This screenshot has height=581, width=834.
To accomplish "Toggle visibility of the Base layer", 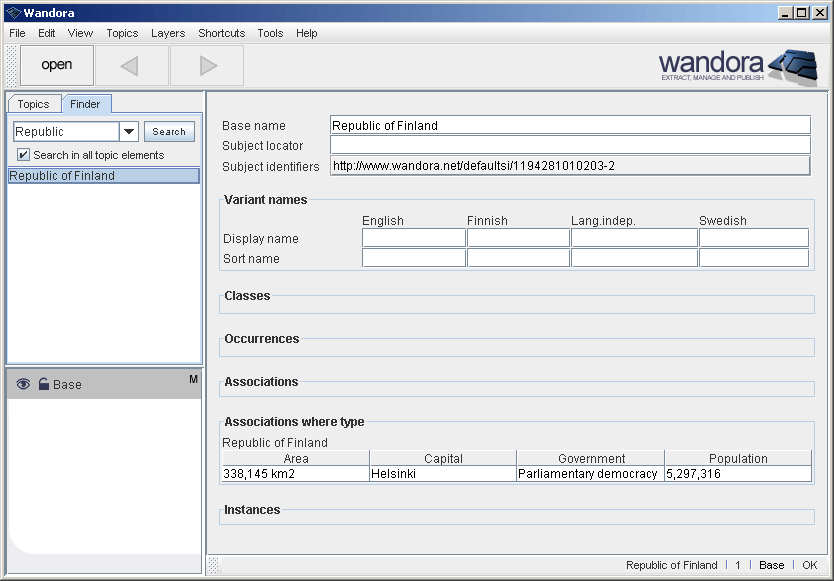I will pos(24,383).
